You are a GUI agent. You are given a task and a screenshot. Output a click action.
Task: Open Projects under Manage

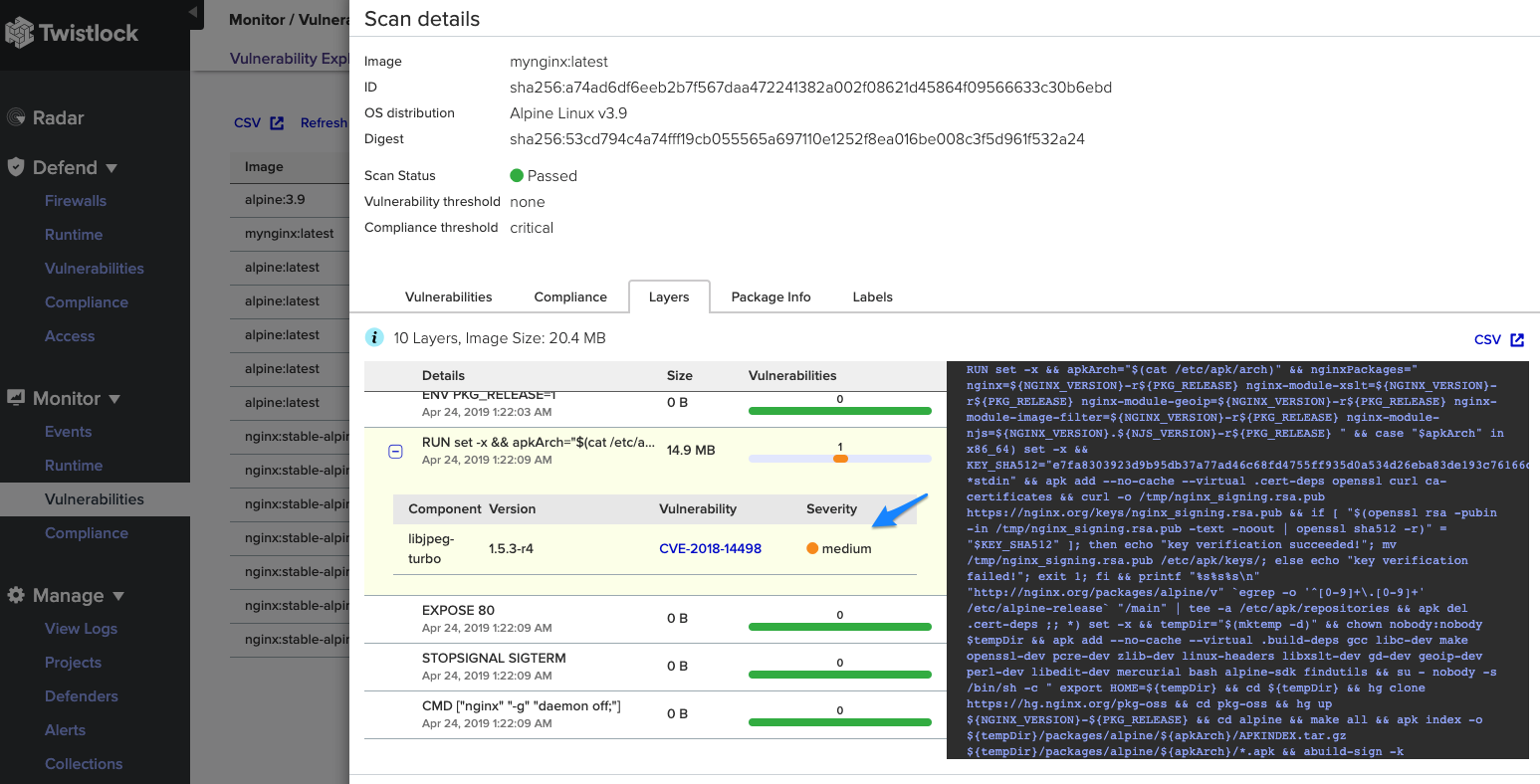73,663
